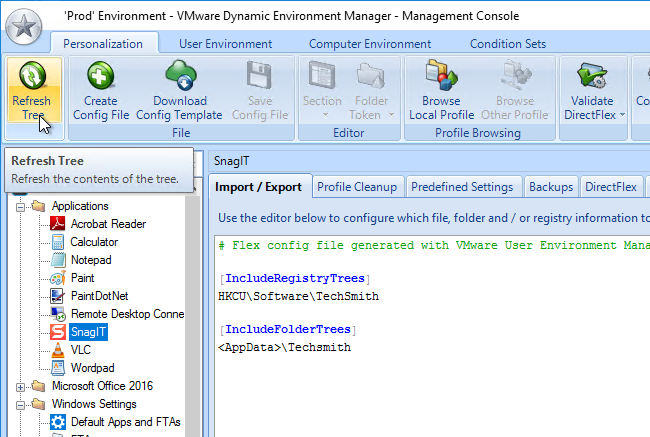
Task: Switch to the Profile Cleanup tab
Action: click(357, 187)
